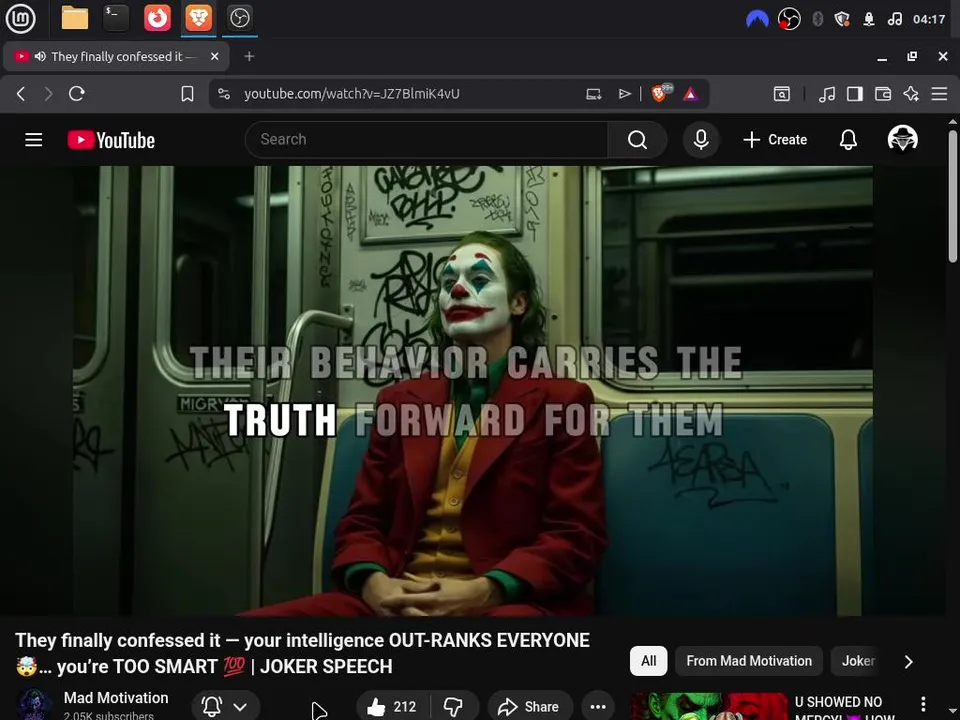The image size is (960, 720).
Task: Open the media controls music icon
Action: tap(827, 94)
